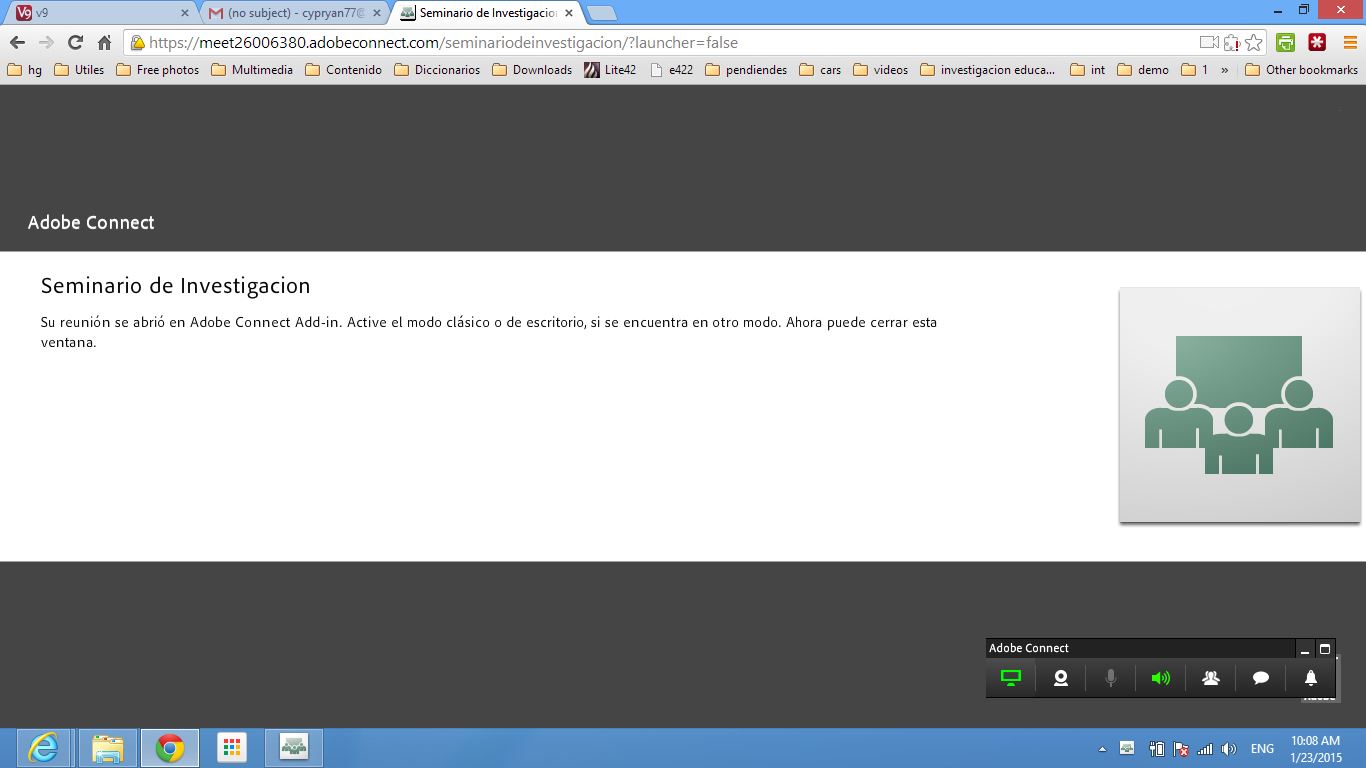The width and height of the screenshot is (1366, 768).
Task: Click the Chrome back arrow
Action: click(17, 42)
